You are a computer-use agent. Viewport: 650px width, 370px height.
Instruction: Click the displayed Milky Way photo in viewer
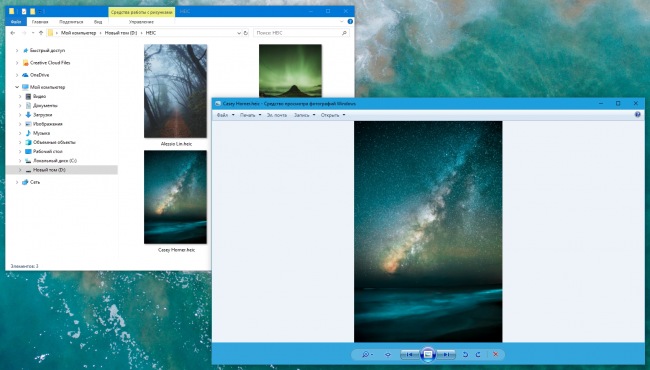[428, 232]
